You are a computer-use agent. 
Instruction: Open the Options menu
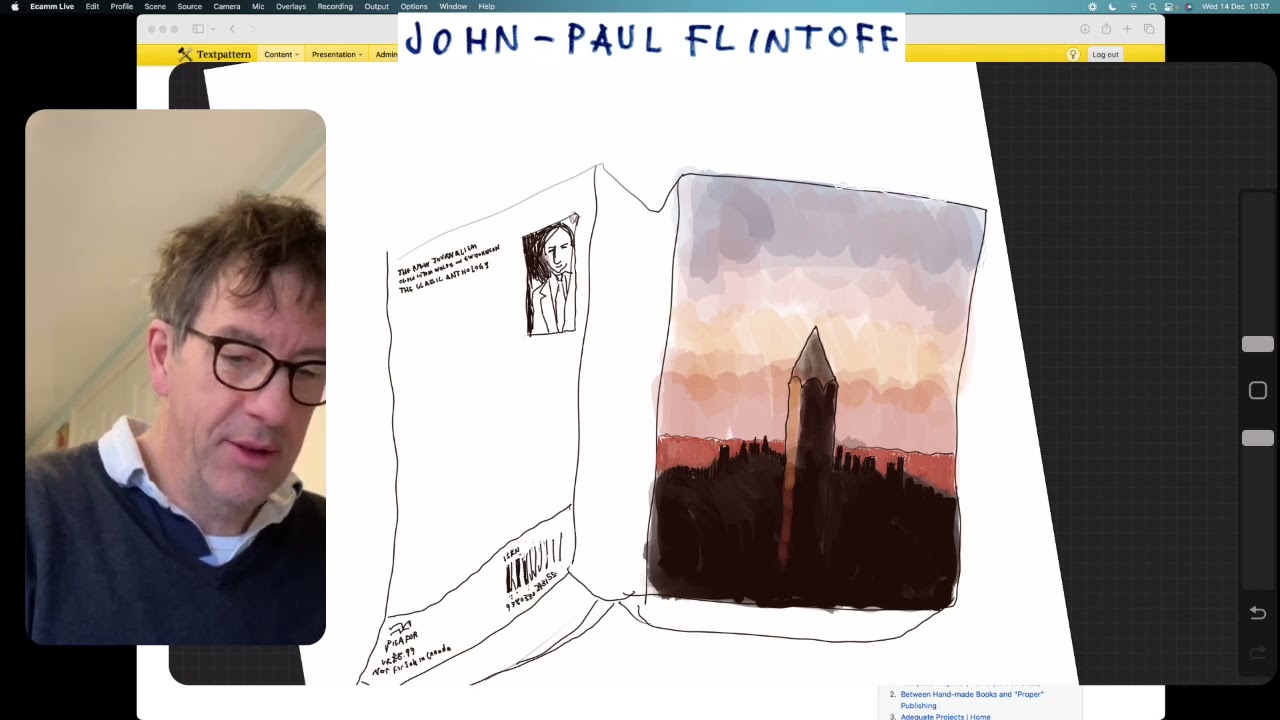(414, 6)
